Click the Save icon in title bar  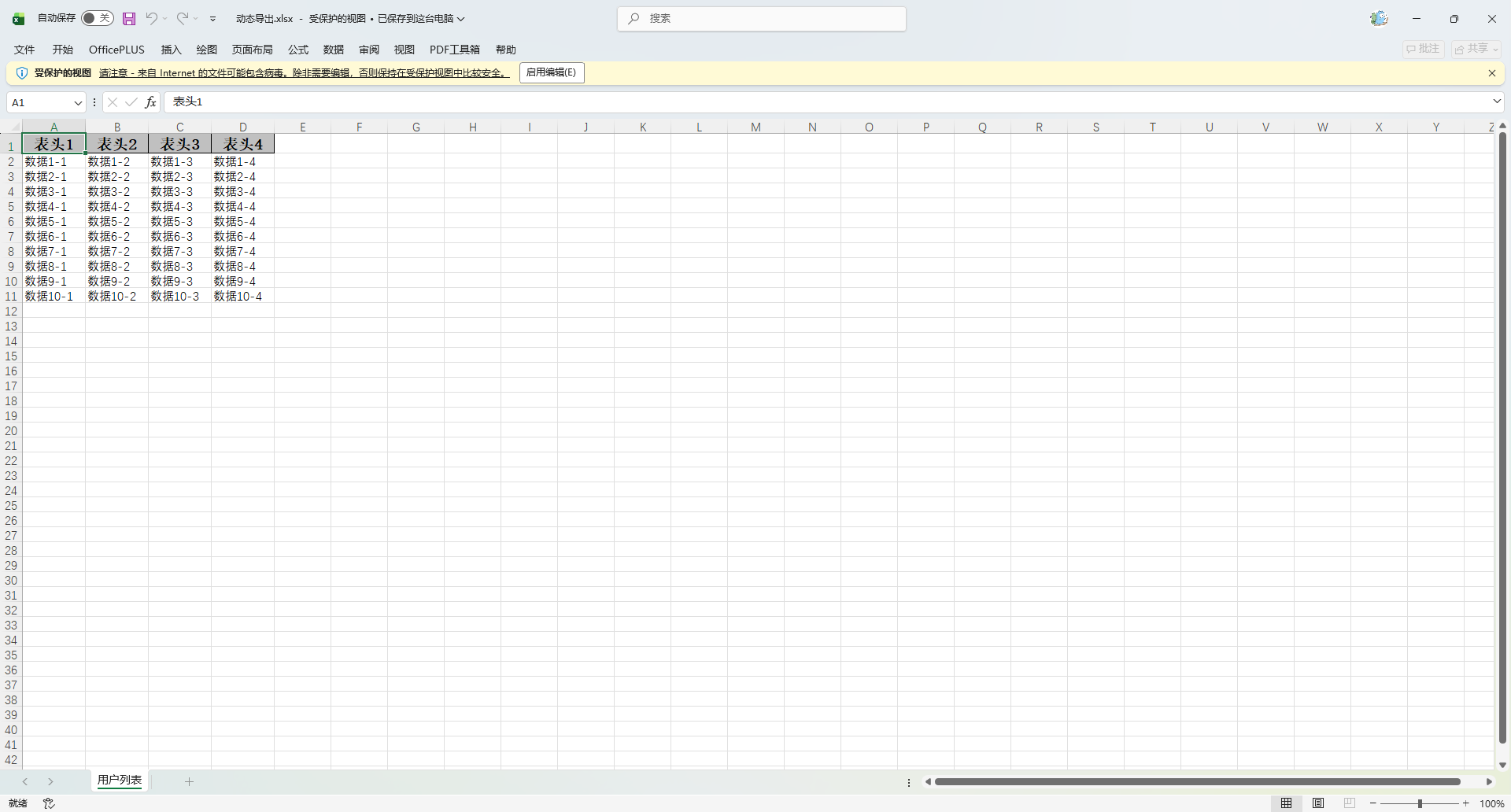tap(129, 19)
